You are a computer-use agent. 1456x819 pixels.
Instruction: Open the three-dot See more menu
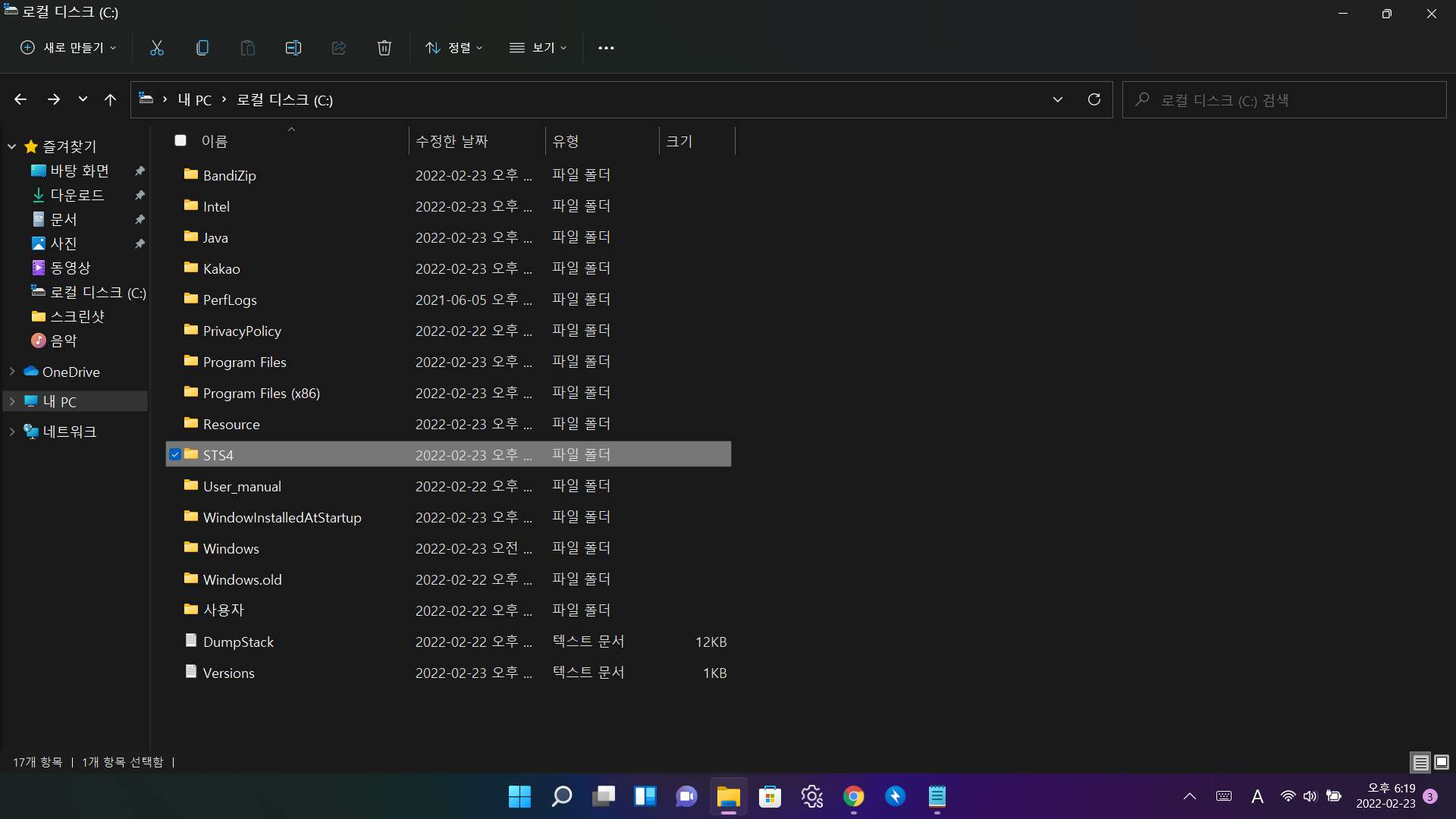[606, 48]
